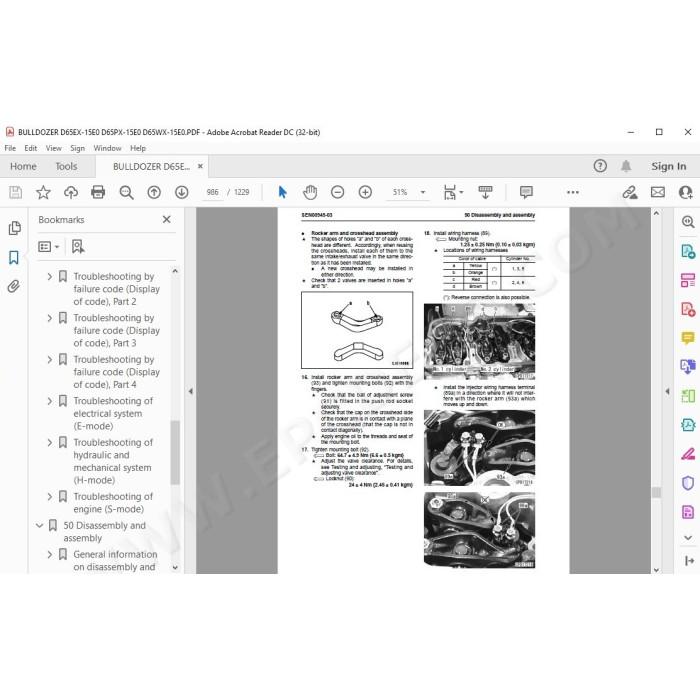Activate the Hand pan tool
This screenshot has width=700, height=700.
310,192
